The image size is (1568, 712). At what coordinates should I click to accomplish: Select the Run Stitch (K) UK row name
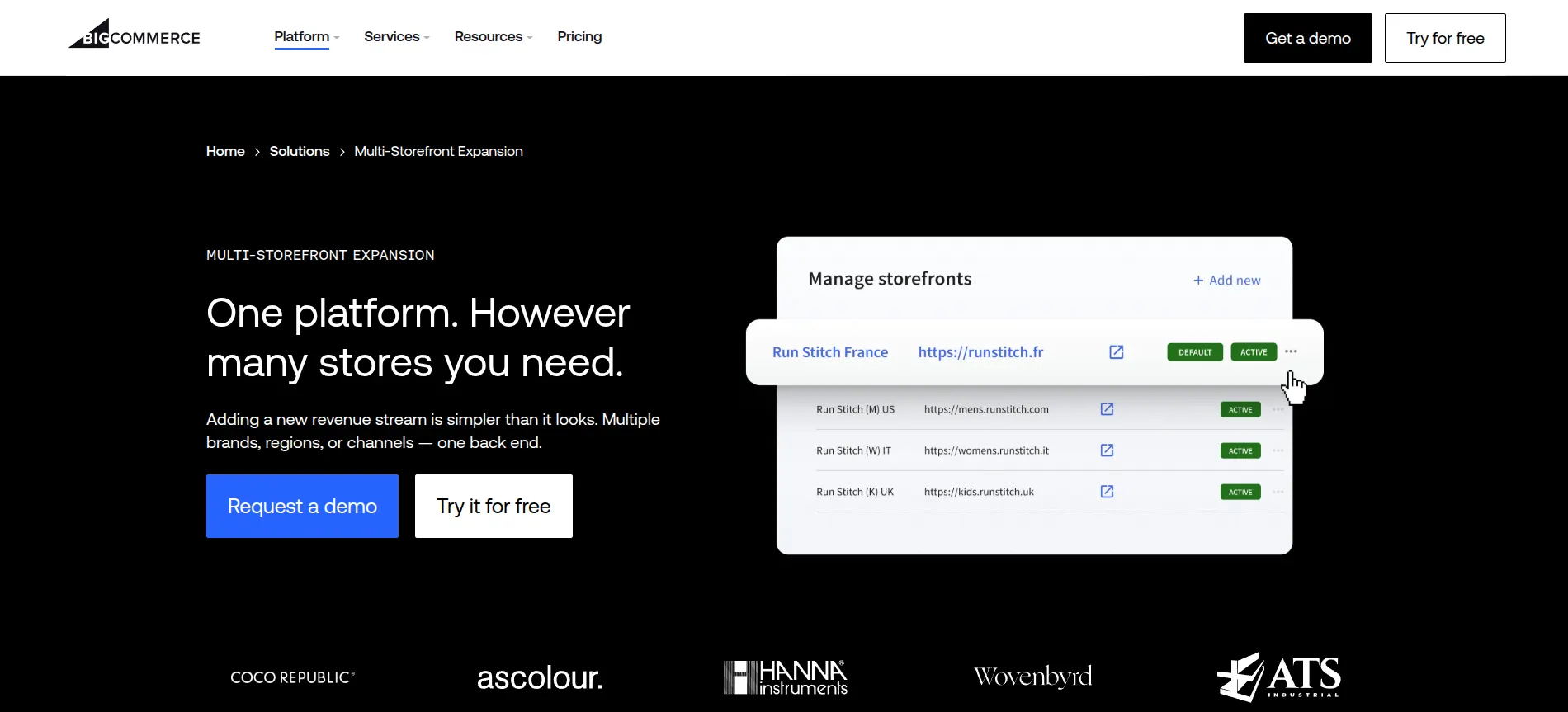click(x=855, y=492)
